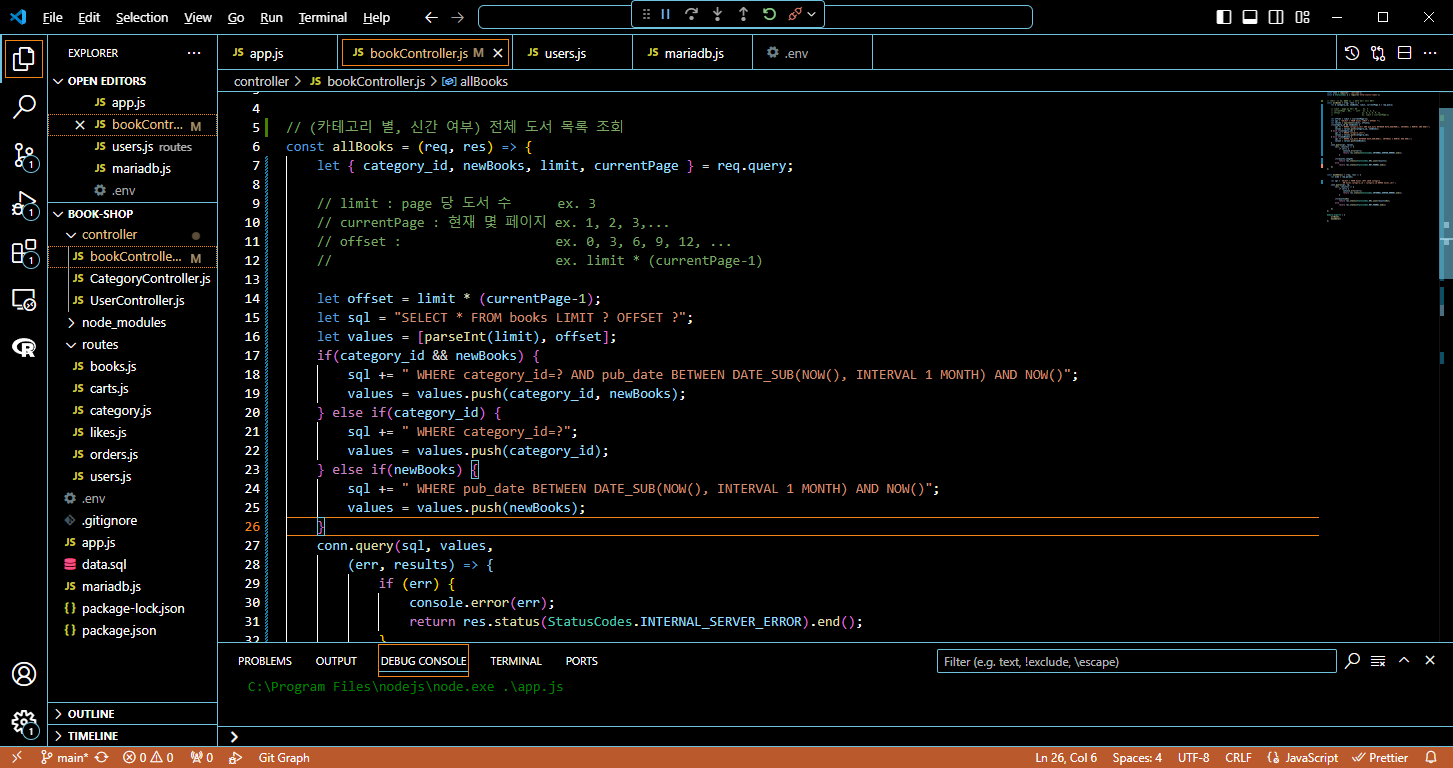The height and width of the screenshot is (768, 1453).
Task: Open Explorer views and more actions
Action: click(x=194, y=53)
